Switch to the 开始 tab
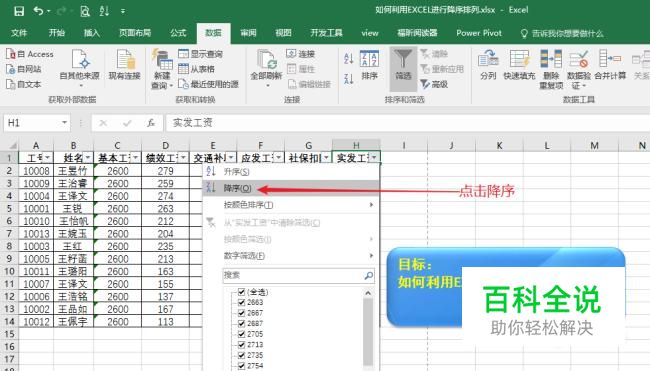650x371 pixels. tap(56, 33)
